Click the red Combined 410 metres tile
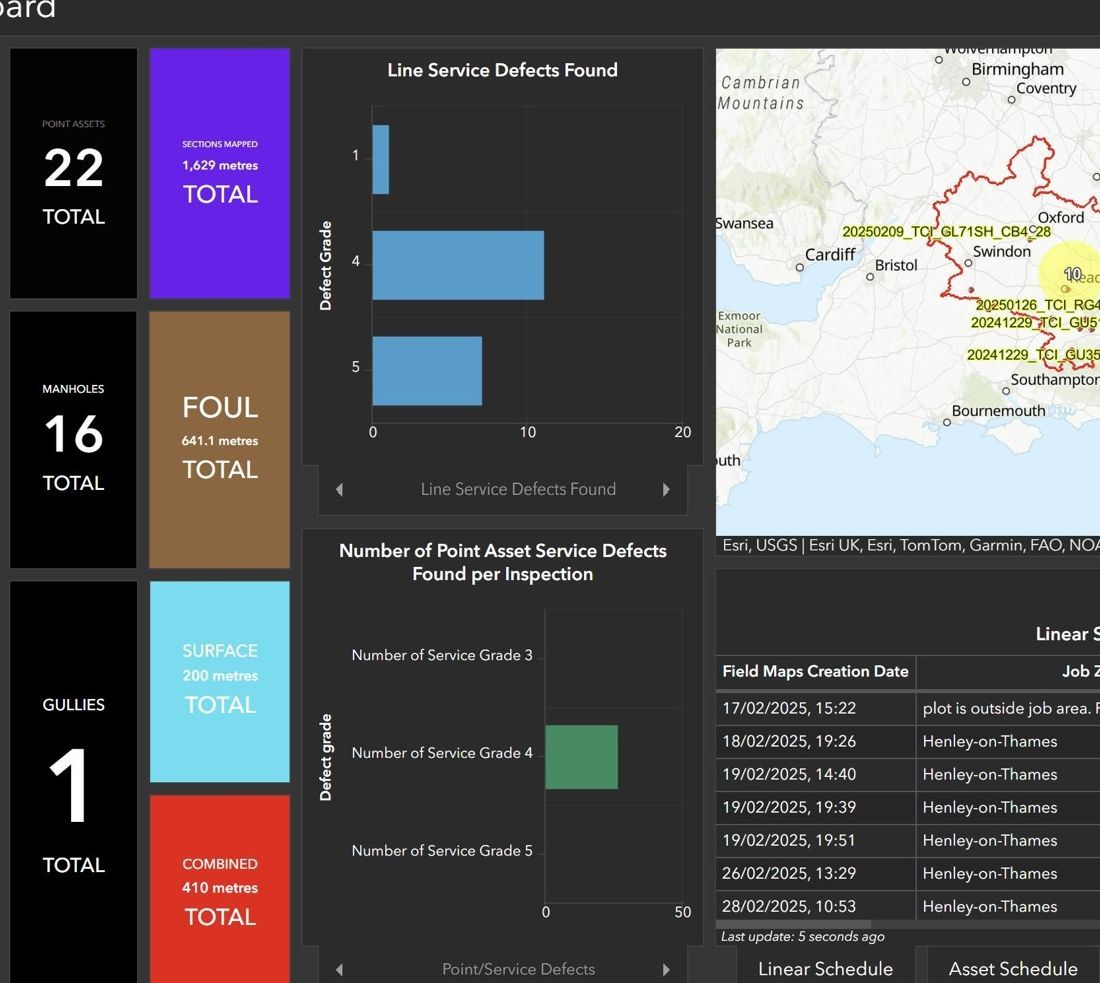The height and width of the screenshot is (983, 1100). coord(220,889)
